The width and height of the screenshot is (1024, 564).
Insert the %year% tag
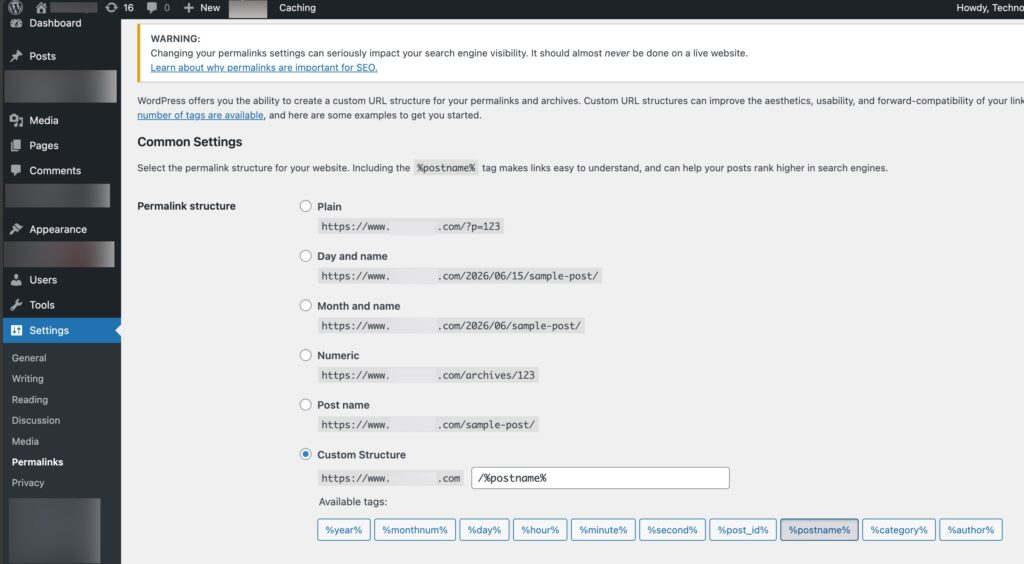pos(344,530)
